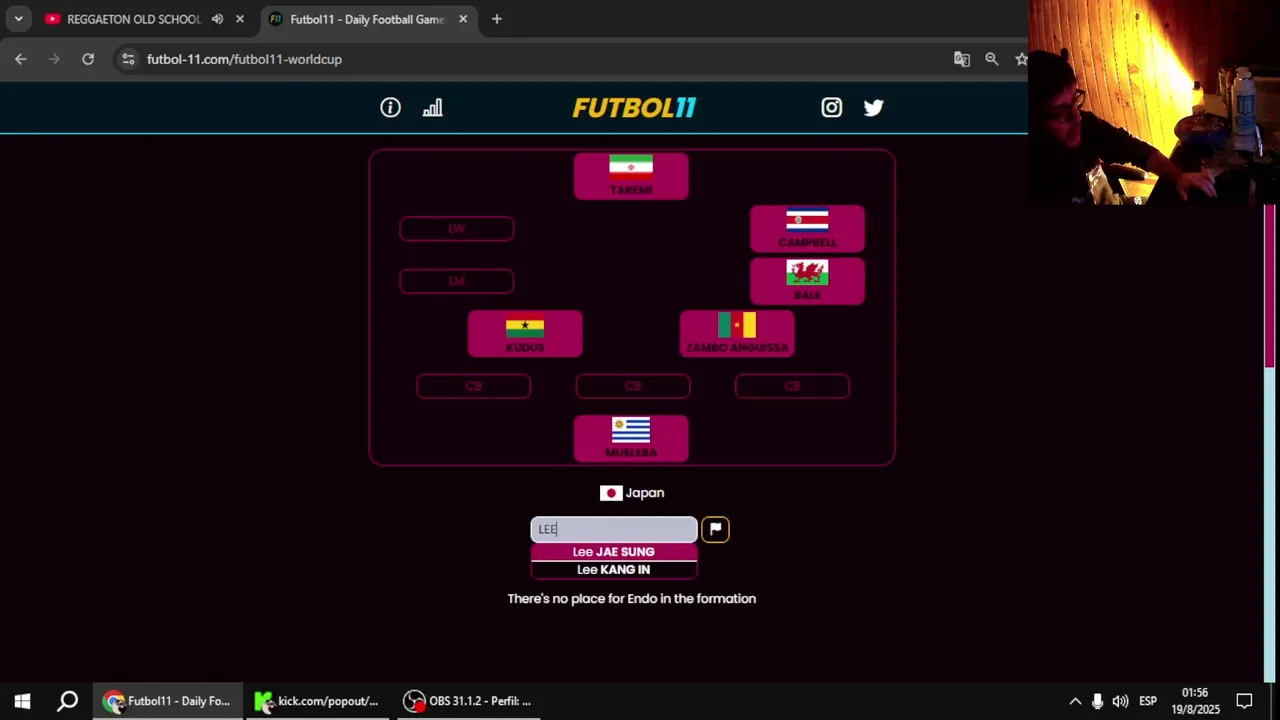Mute the REGGAETON tab audio icon

coord(217,19)
